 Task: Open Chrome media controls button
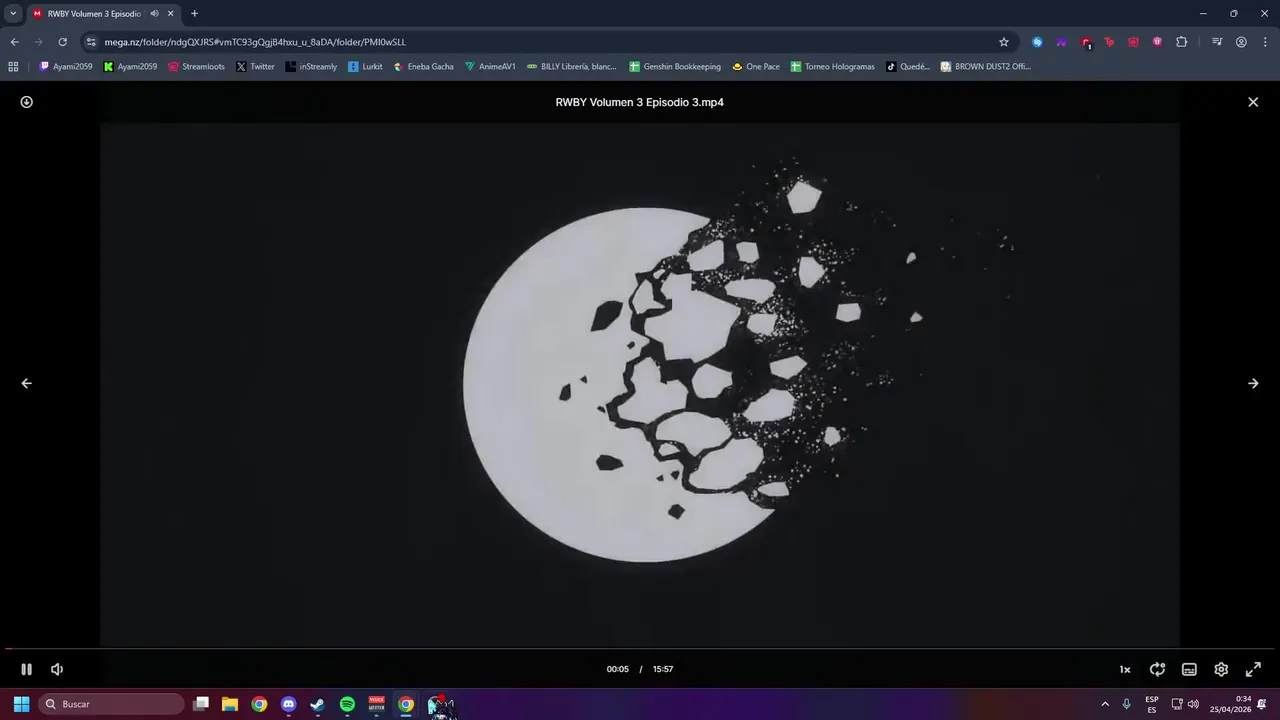tap(1217, 42)
